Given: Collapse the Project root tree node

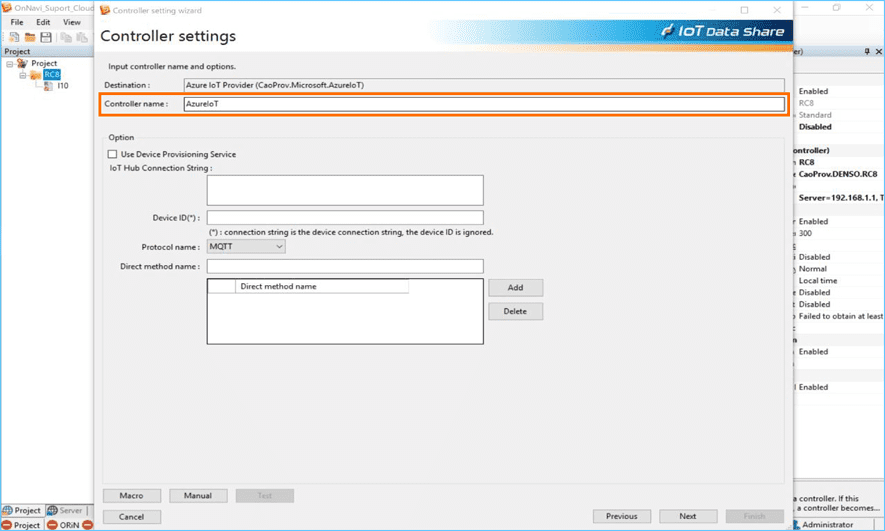Looking at the screenshot, I should pos(10,64).
